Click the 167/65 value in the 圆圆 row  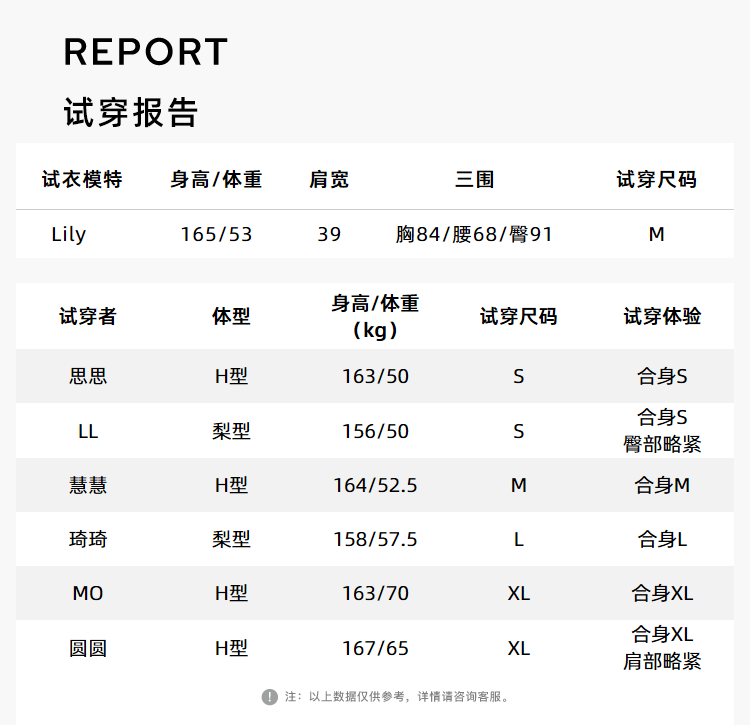375,648
